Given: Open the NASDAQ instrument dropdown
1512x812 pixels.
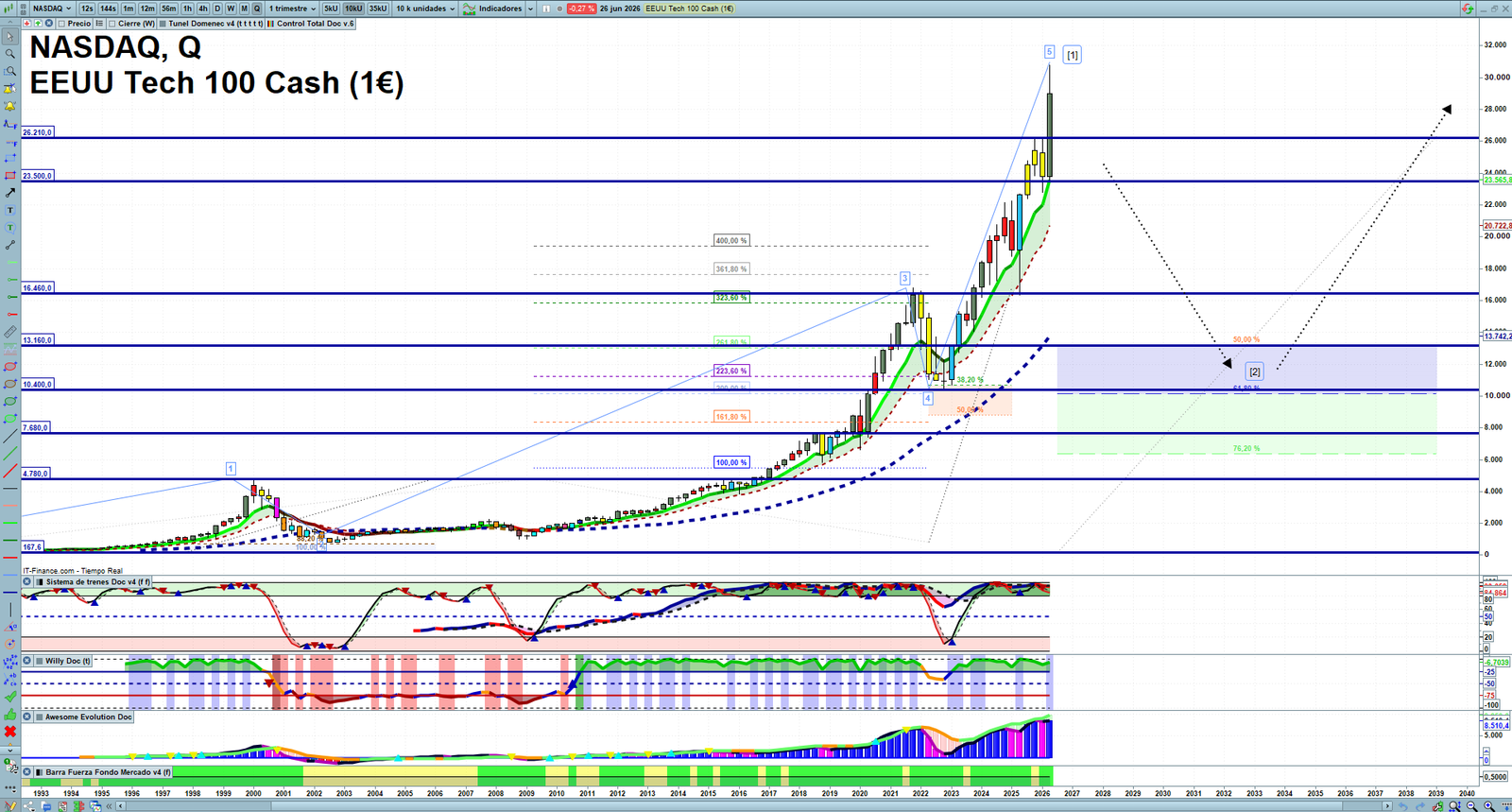Looking at the screenshot, I should (51, 9).
